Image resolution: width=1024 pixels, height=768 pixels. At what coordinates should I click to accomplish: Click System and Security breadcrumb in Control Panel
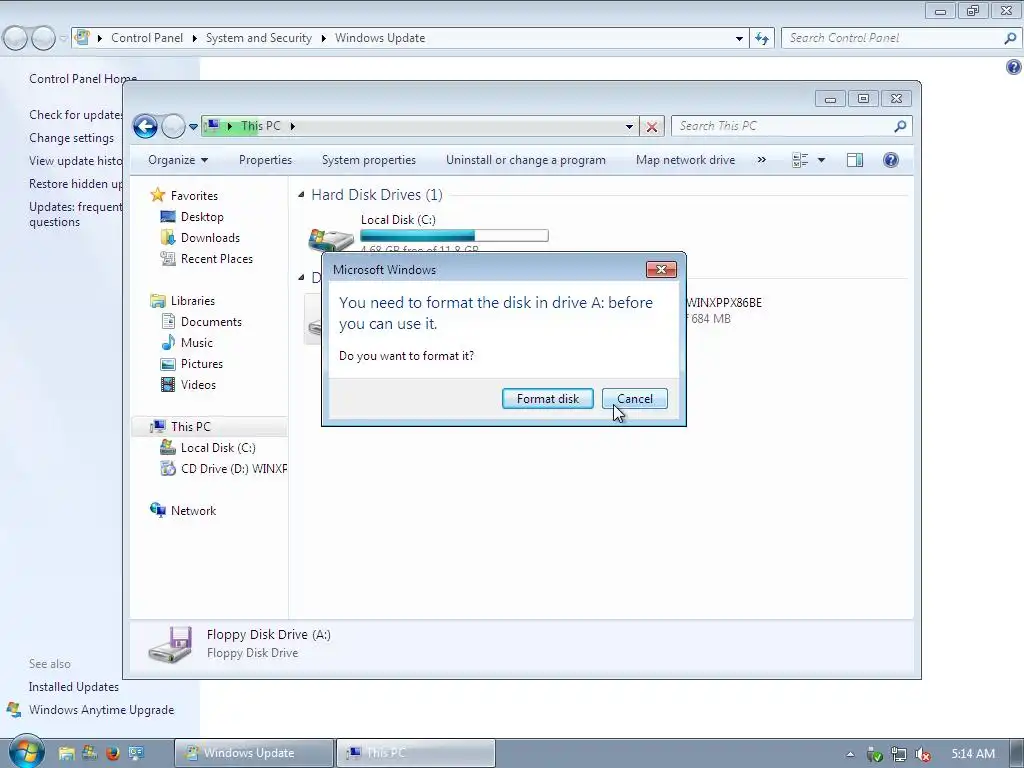point(259,38)
